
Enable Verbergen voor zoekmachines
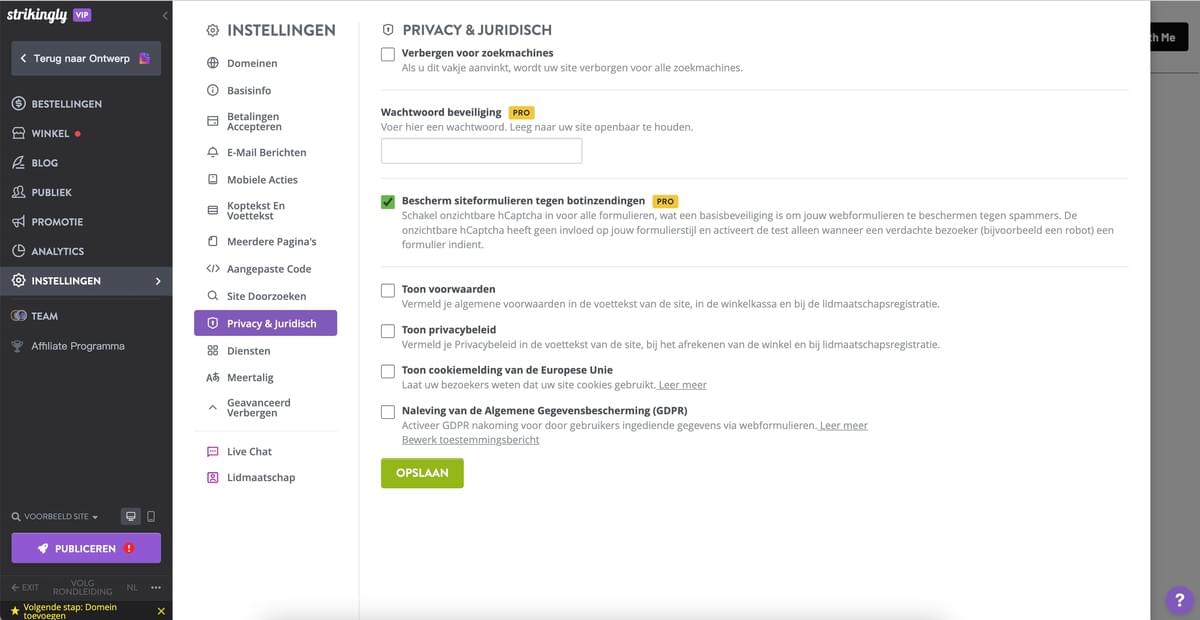tap(387, 54)
